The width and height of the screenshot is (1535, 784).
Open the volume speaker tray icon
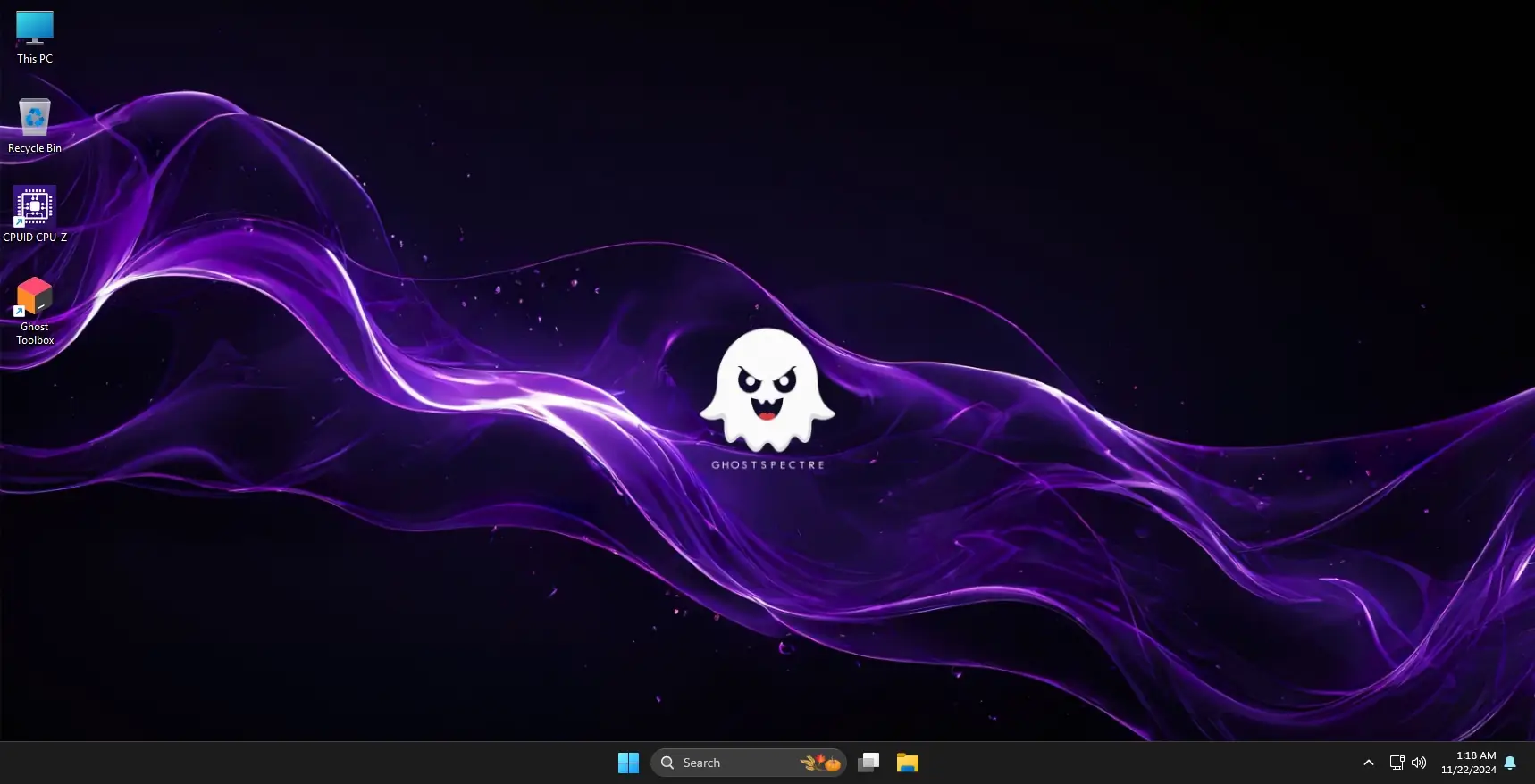click(x=1419, y=763)
